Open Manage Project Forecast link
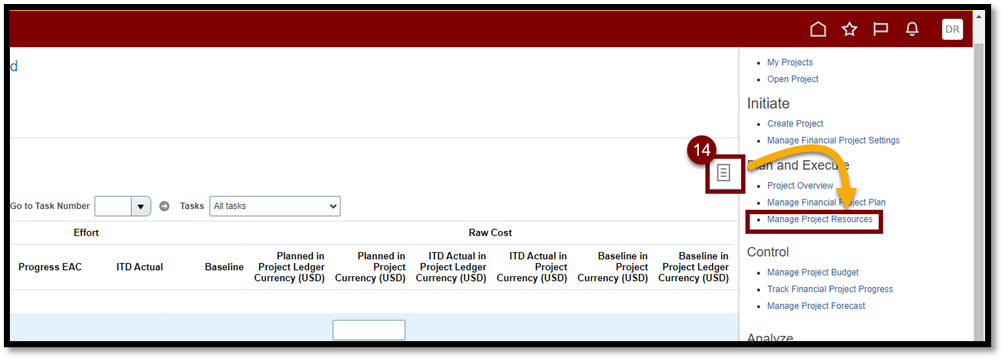The width and height of the screenshot is (1004, 360). coord(816,306)
